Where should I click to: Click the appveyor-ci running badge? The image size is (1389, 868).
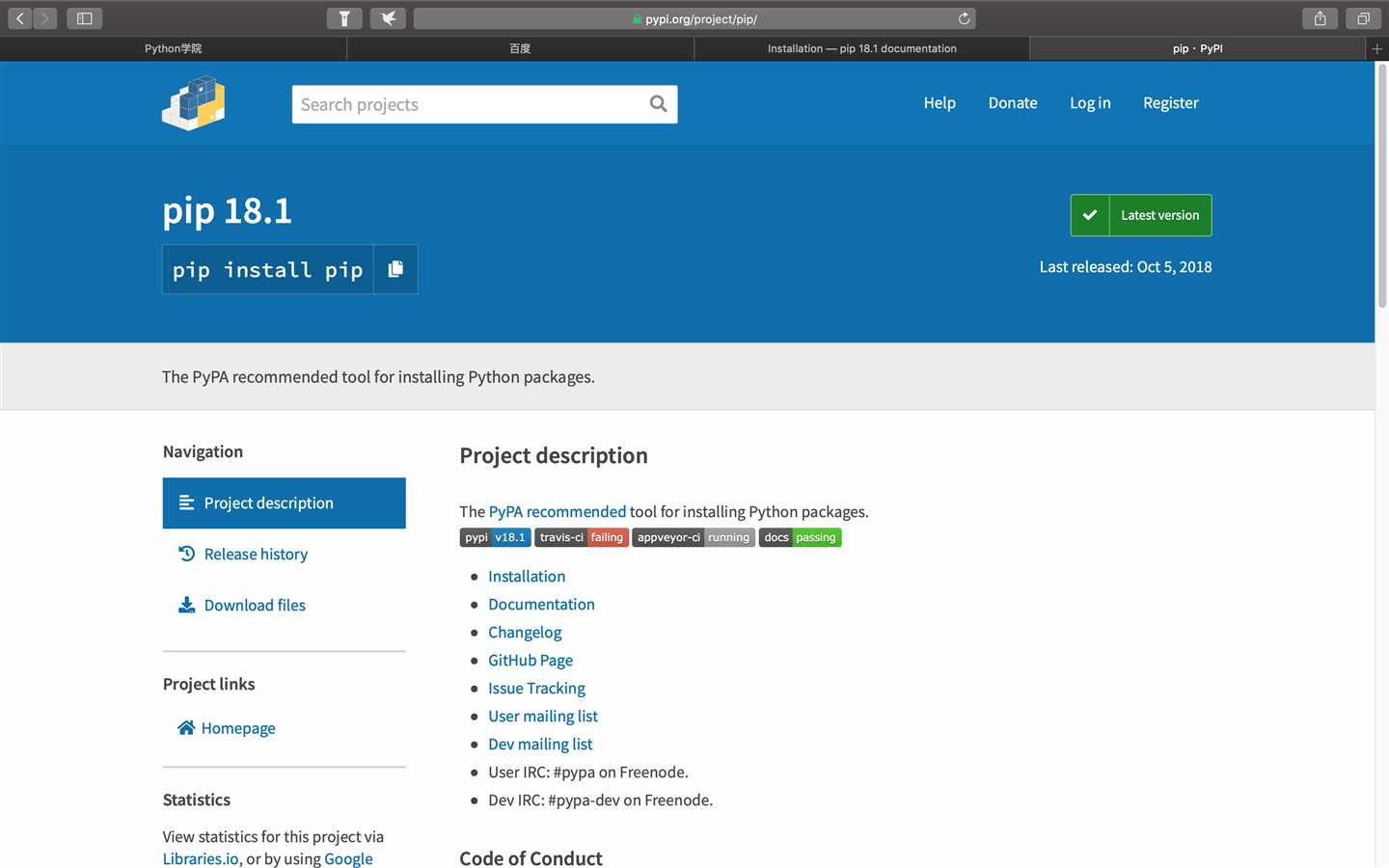694,537
